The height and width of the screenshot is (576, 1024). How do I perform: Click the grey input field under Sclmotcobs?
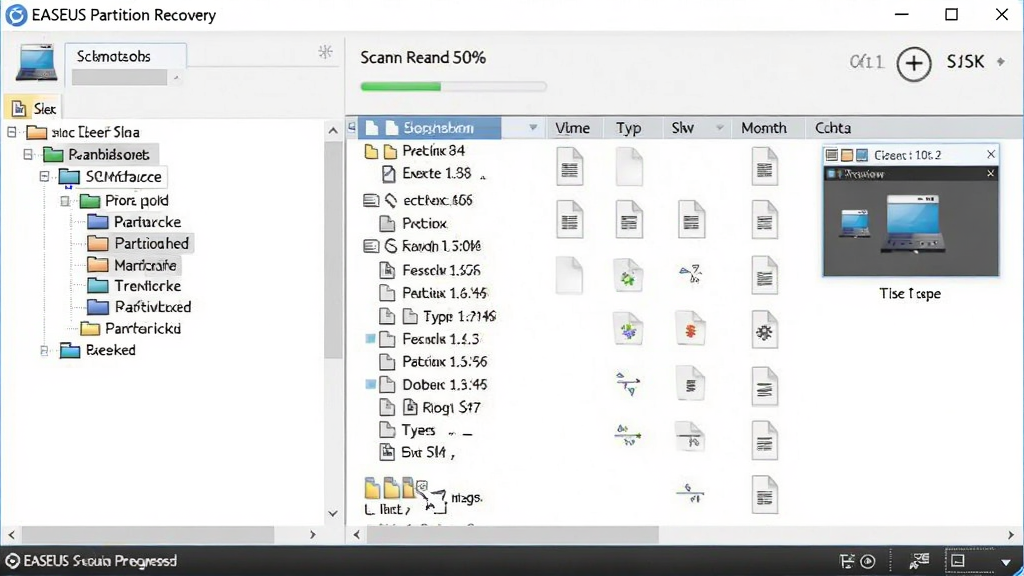(120, 78)
